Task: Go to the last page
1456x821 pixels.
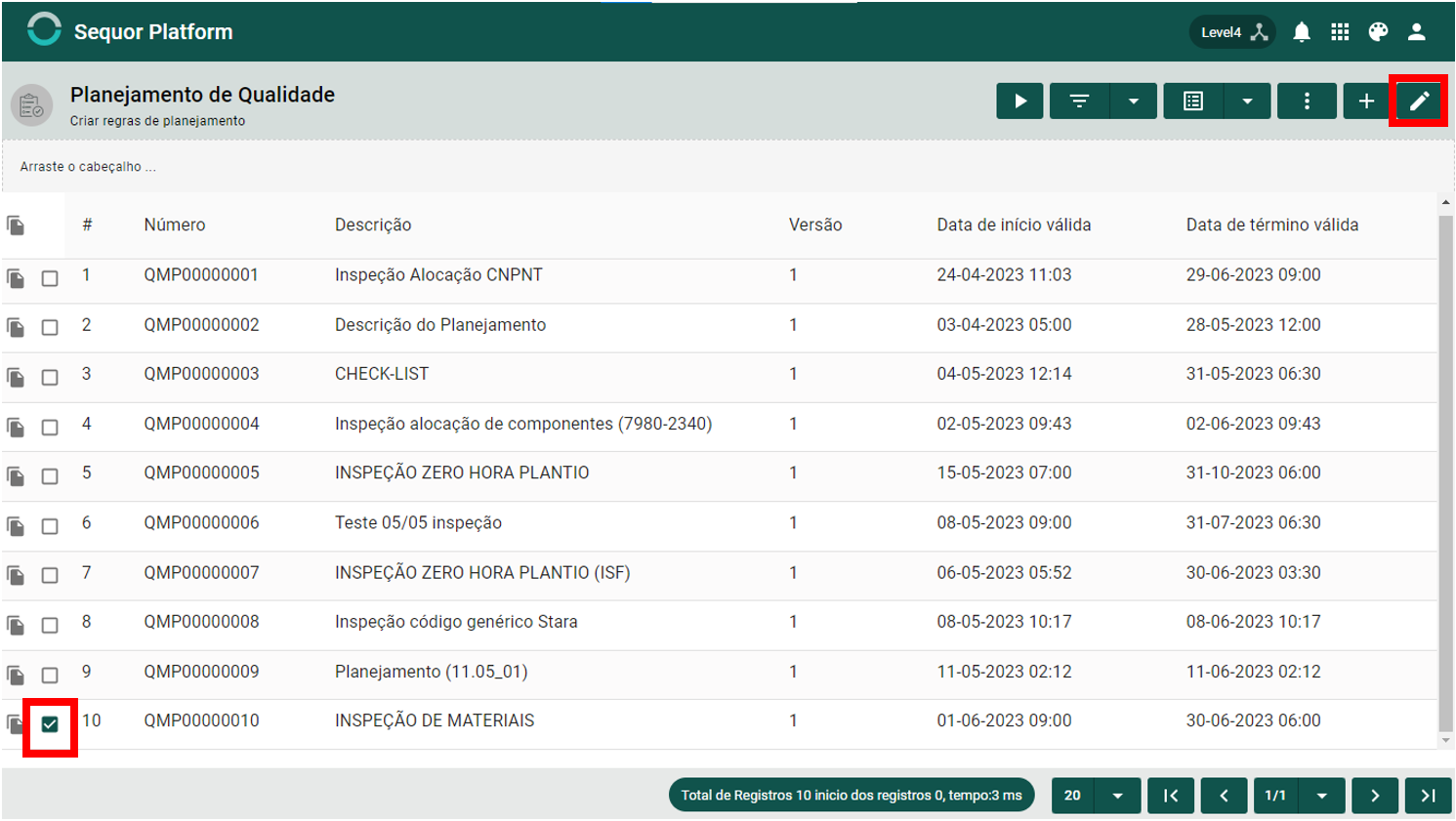Action: (1428, 795)
